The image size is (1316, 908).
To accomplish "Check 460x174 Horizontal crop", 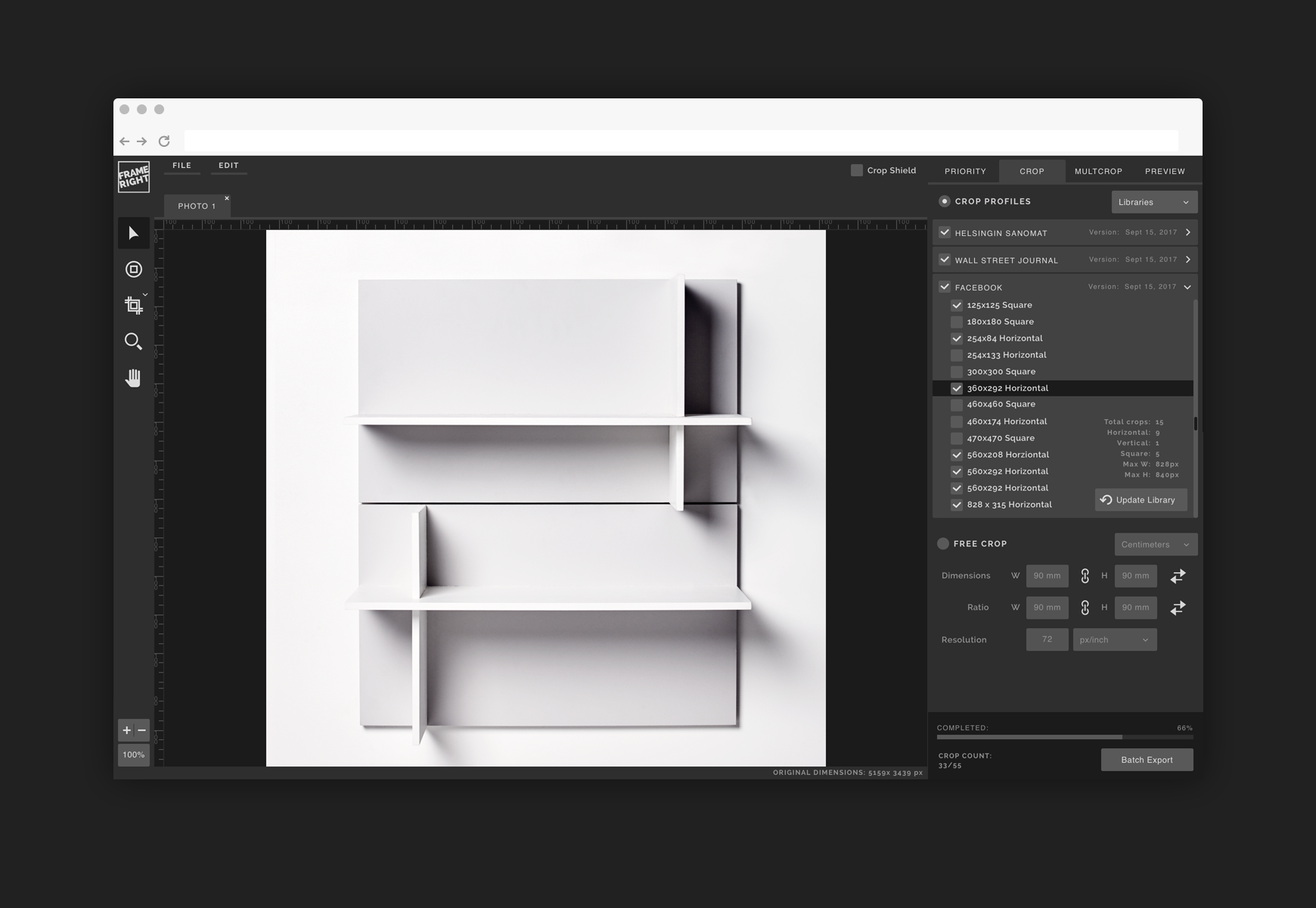I will (x=957, y=421).
